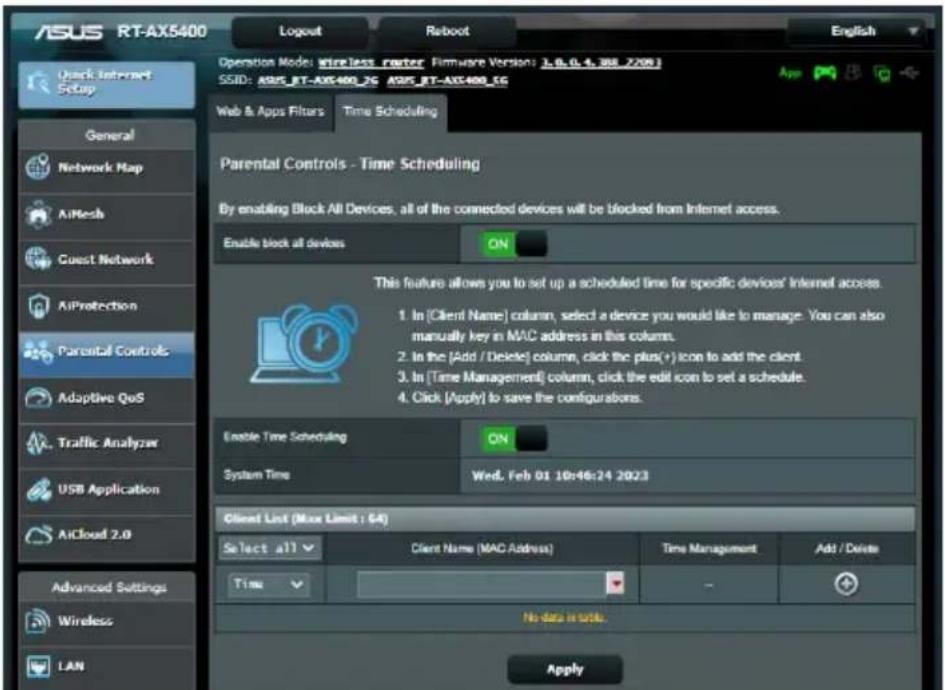Open the Wireless signal icon

coord(38,621)
